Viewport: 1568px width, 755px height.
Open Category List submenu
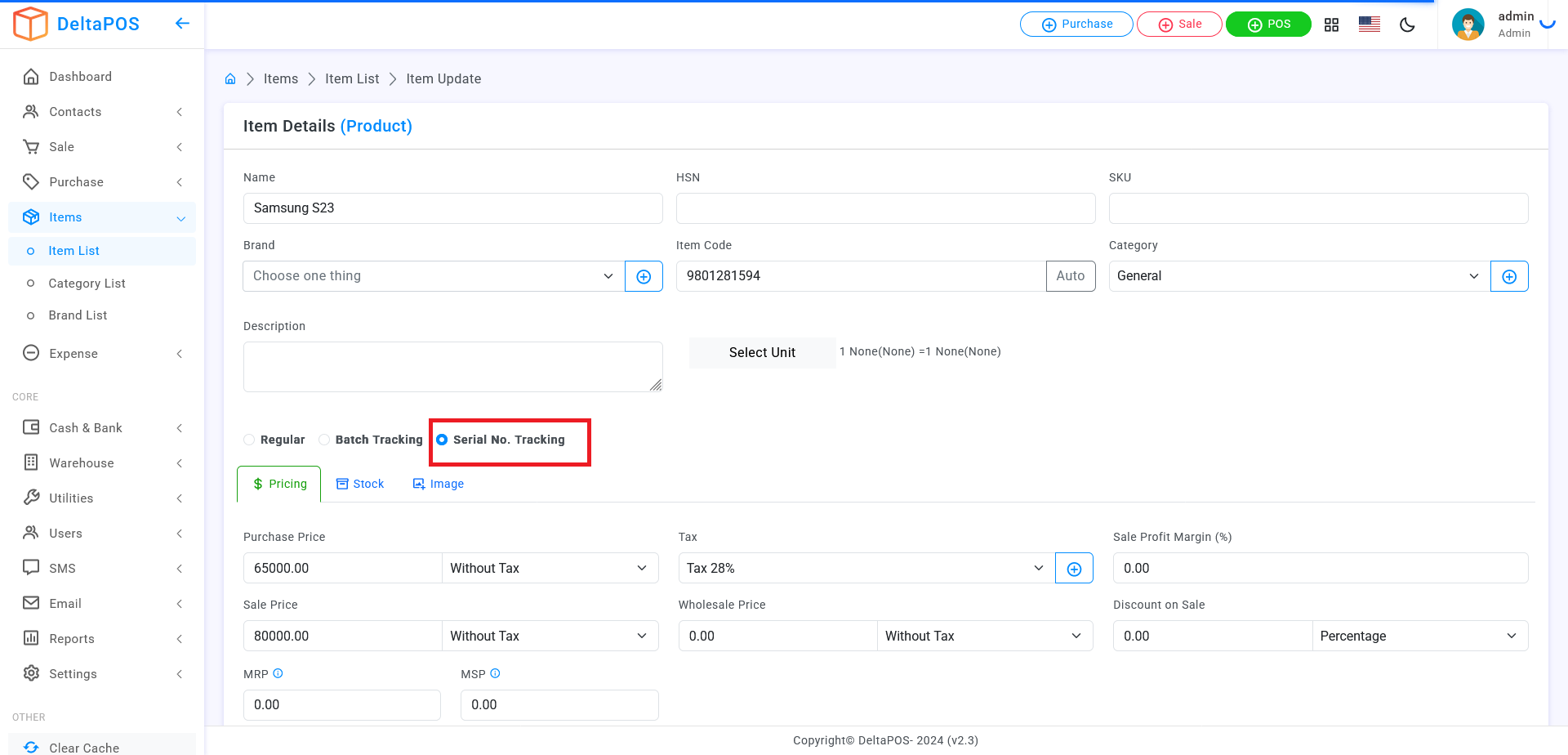[102, 284]
